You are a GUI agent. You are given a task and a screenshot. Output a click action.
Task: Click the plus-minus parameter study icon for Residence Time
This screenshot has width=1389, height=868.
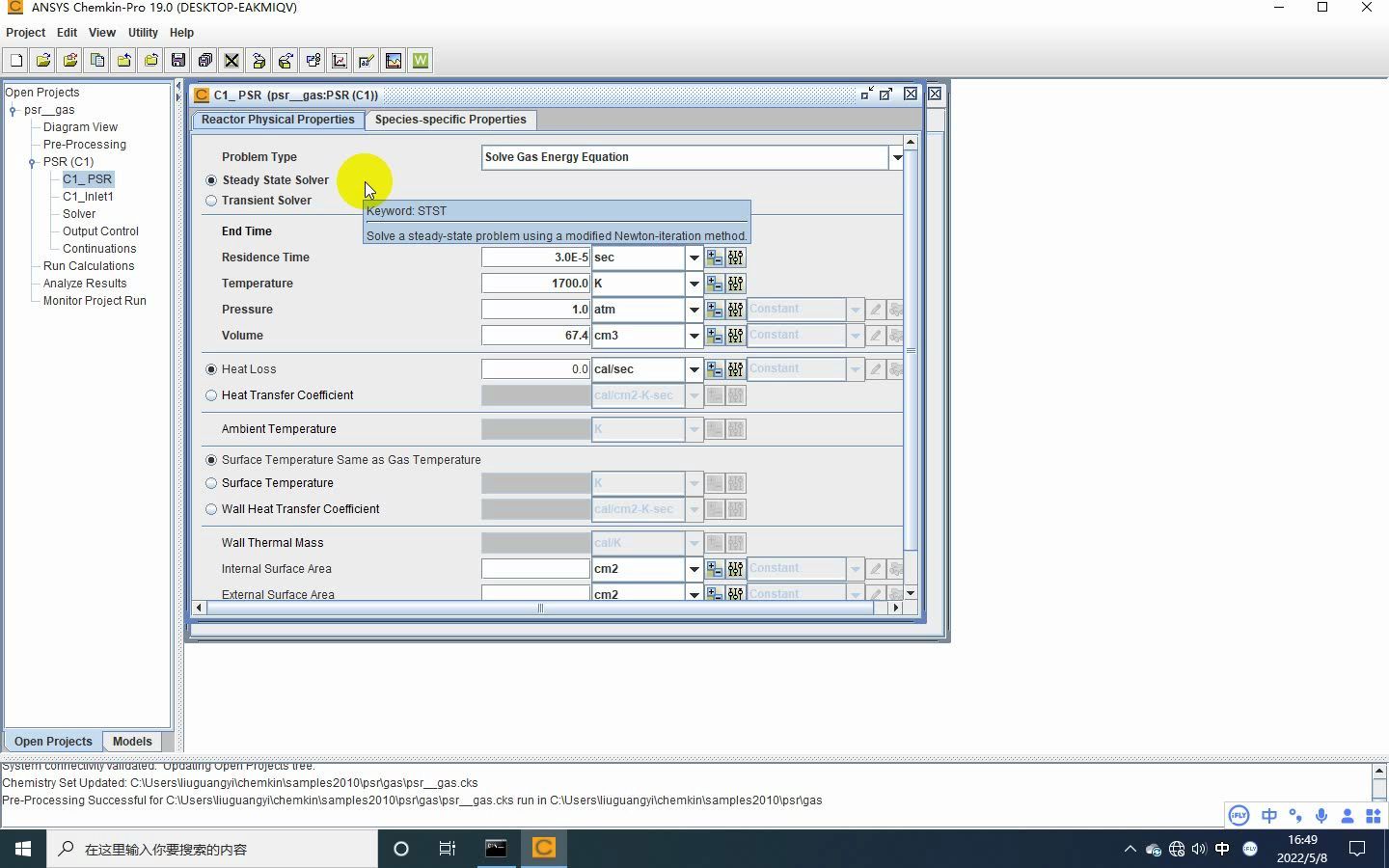715,258
